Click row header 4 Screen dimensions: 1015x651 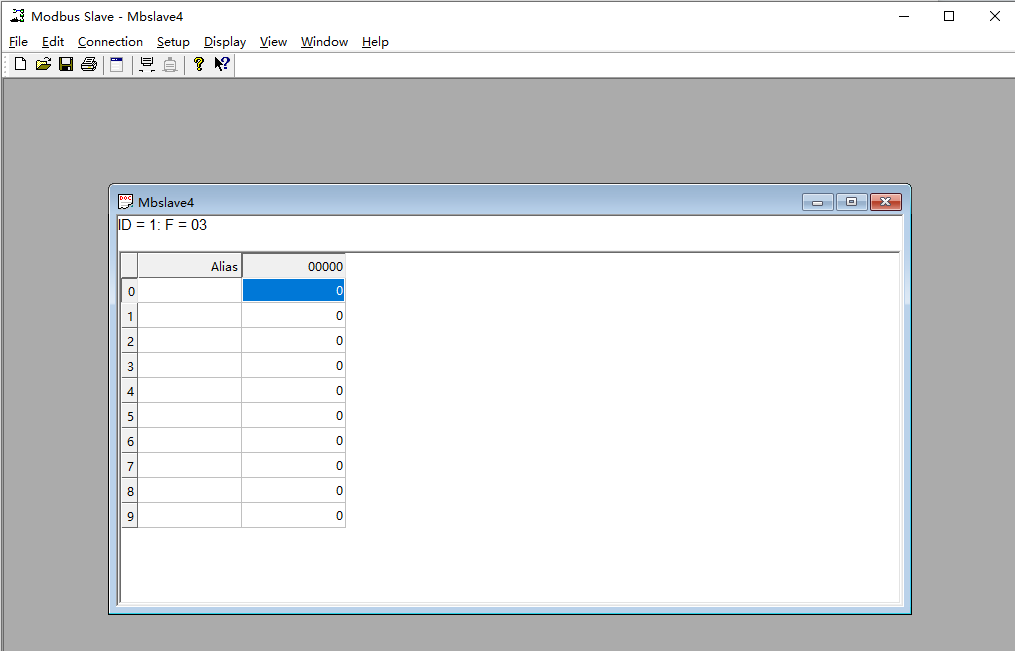[129, 391]
